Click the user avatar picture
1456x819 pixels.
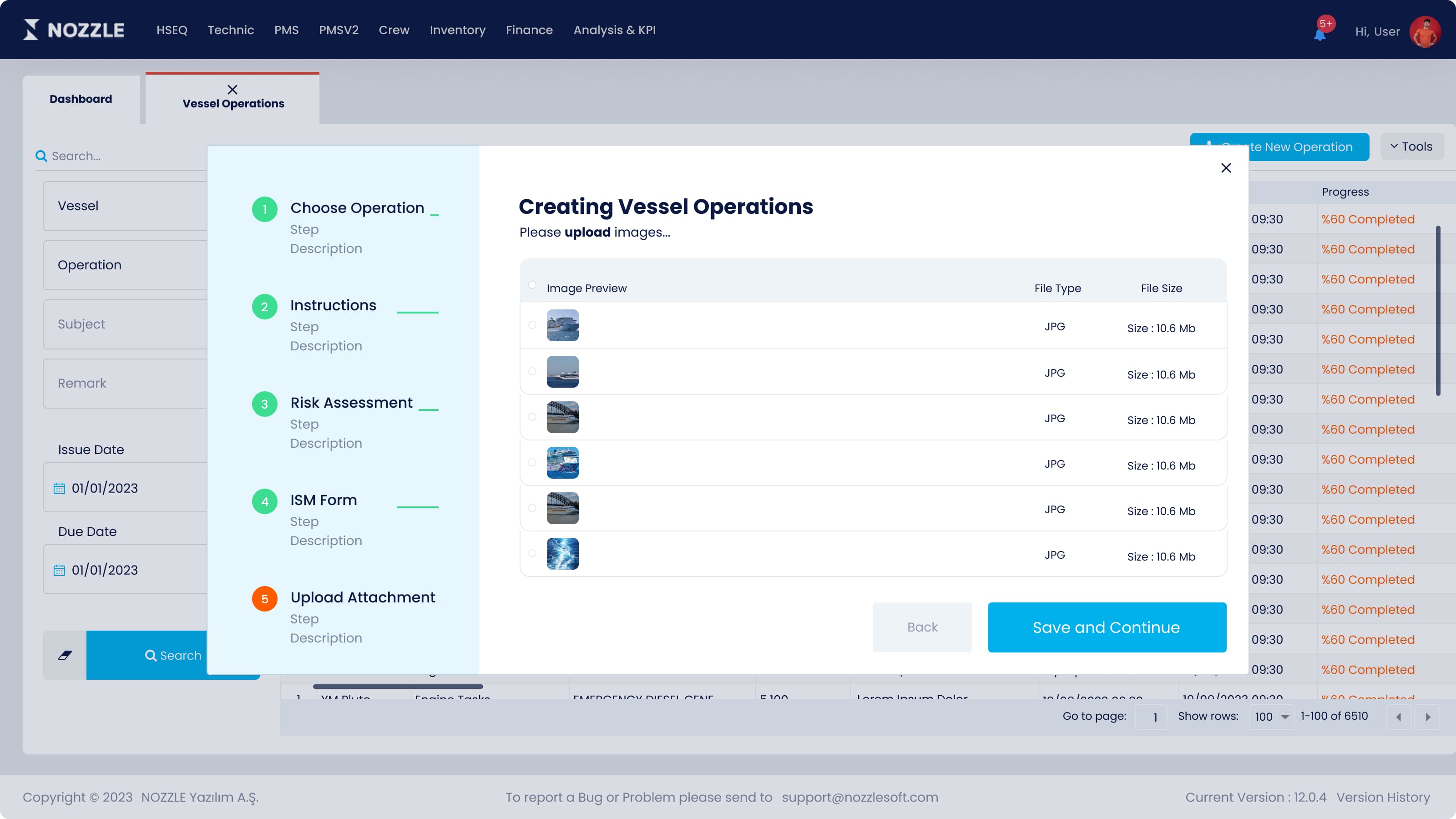1425,31
